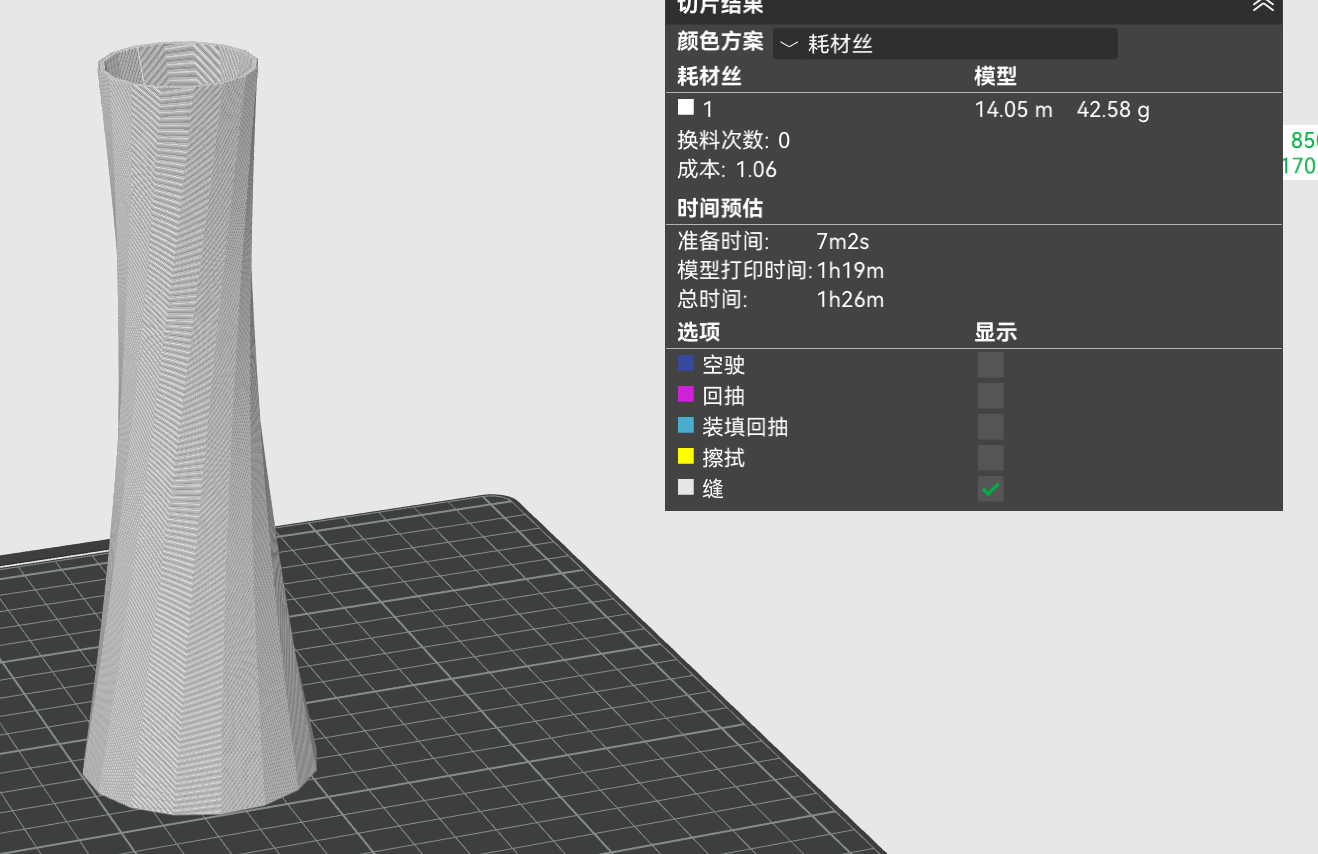
Task: Click the 空驶 option label
Action: pos(723,366)
